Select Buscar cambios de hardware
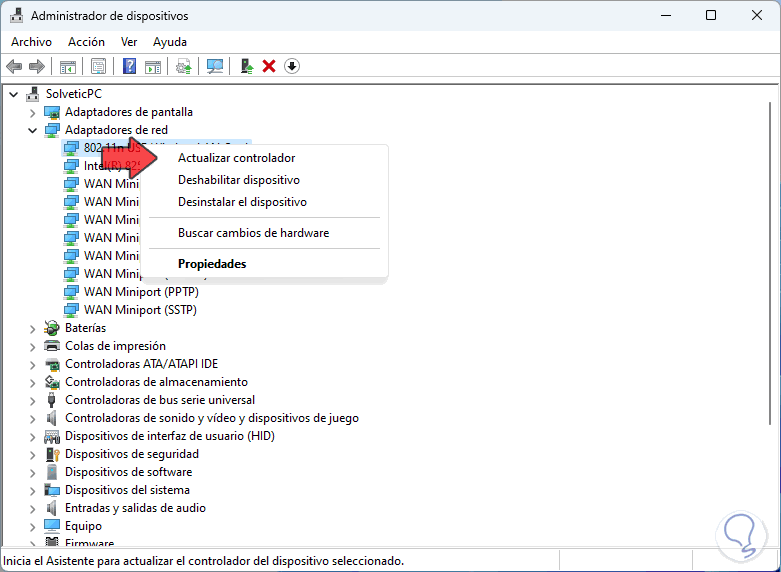 pos(264,233)
